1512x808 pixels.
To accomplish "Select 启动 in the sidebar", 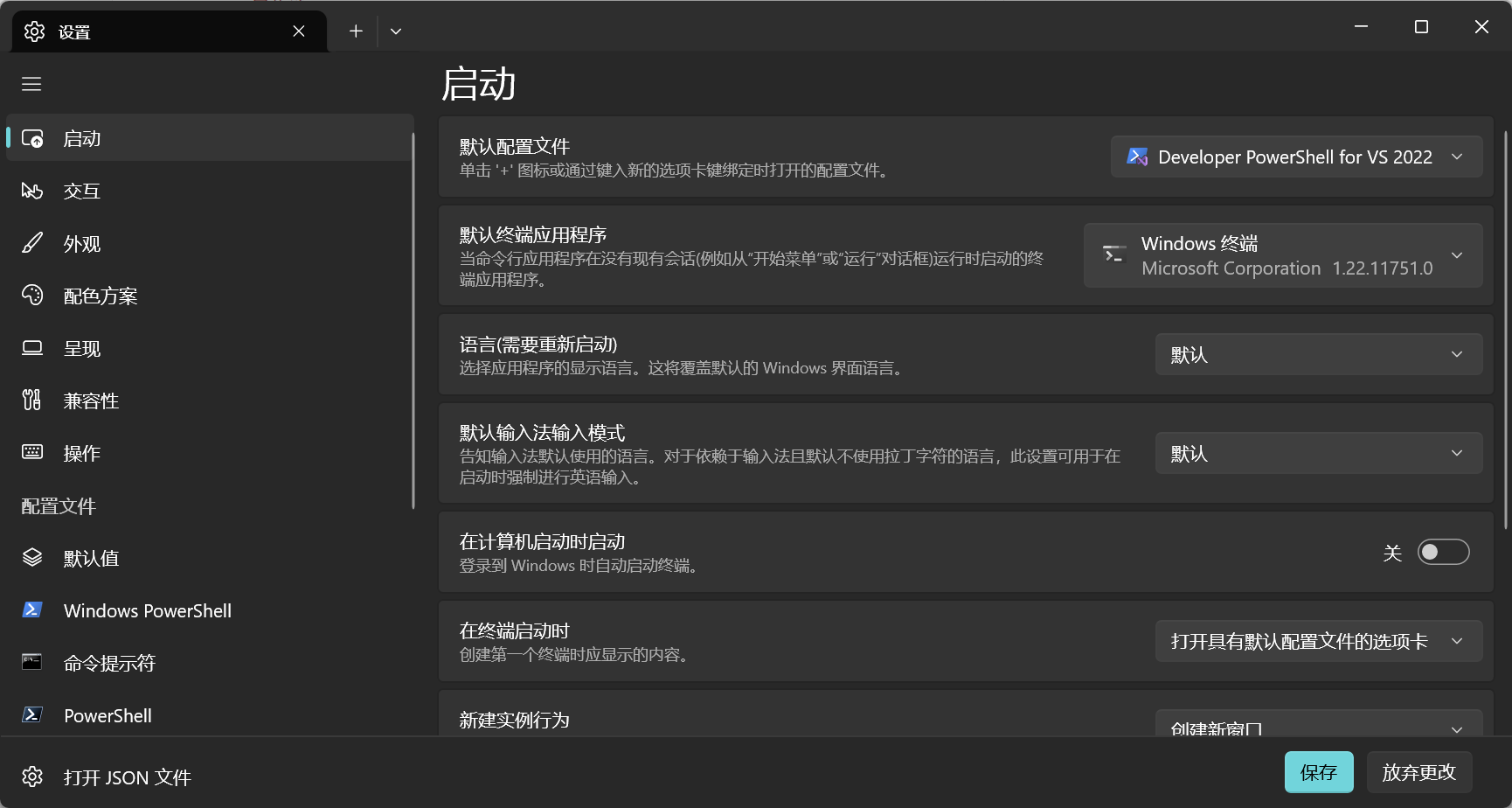I will click(x=210, y=138).
